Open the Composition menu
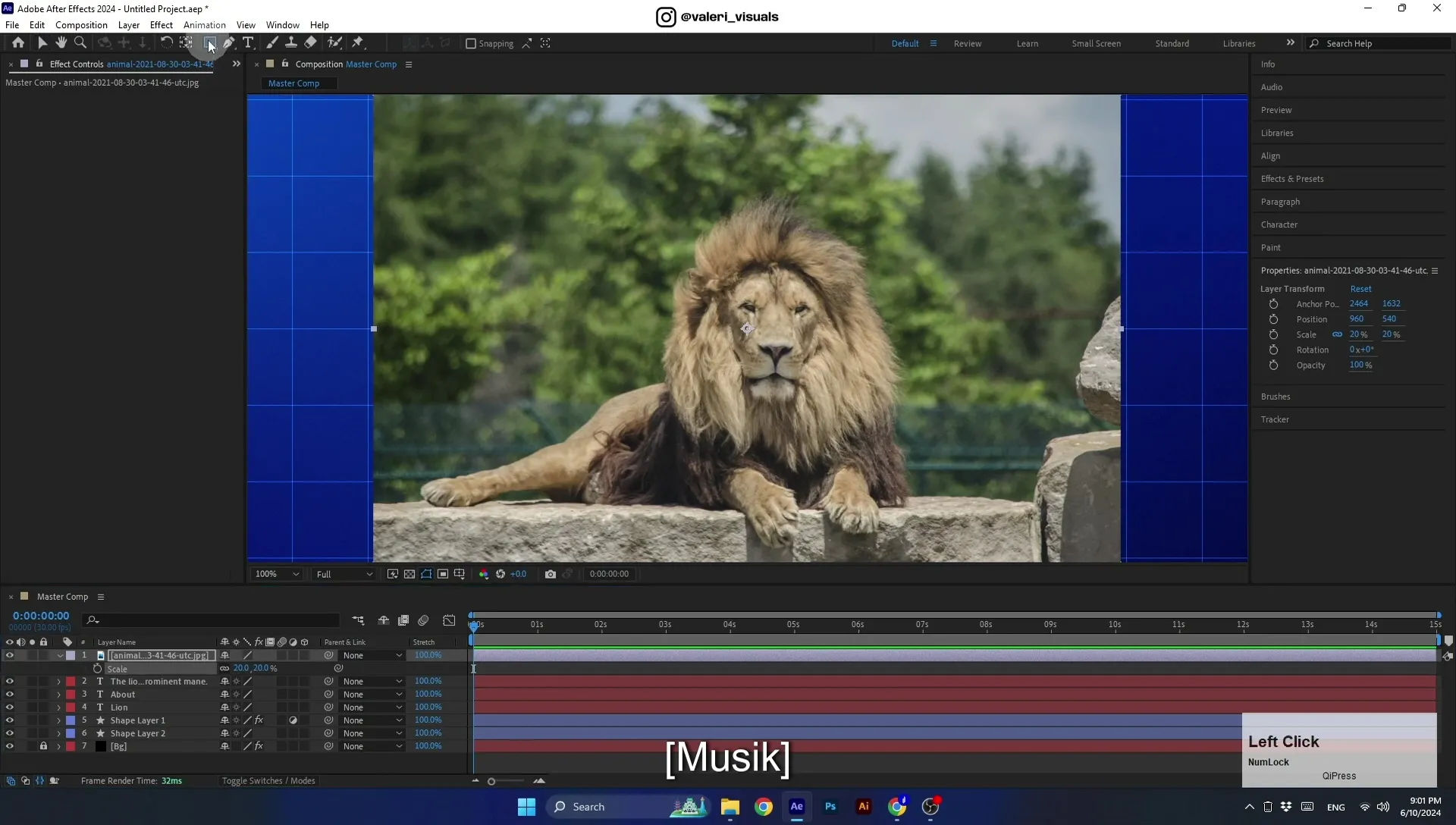The width and height of the screenshot is (1456, 825). (81, 25)
